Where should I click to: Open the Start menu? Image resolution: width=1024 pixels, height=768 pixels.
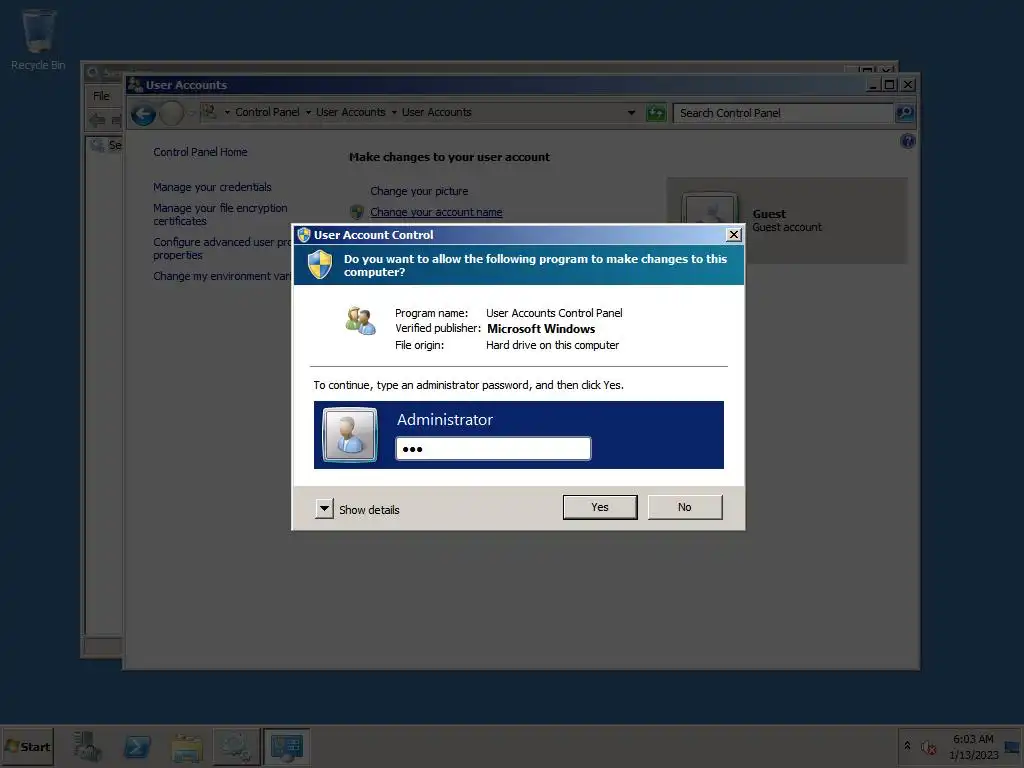click(27, 746)
